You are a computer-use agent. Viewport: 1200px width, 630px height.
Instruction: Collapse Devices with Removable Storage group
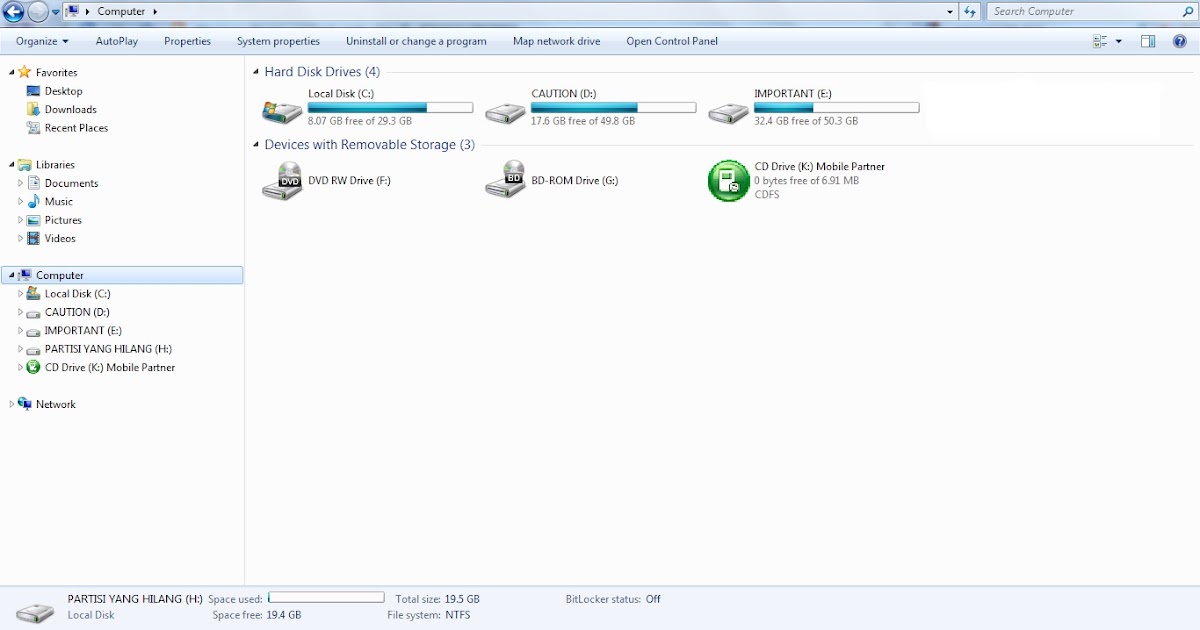(256, 146)
